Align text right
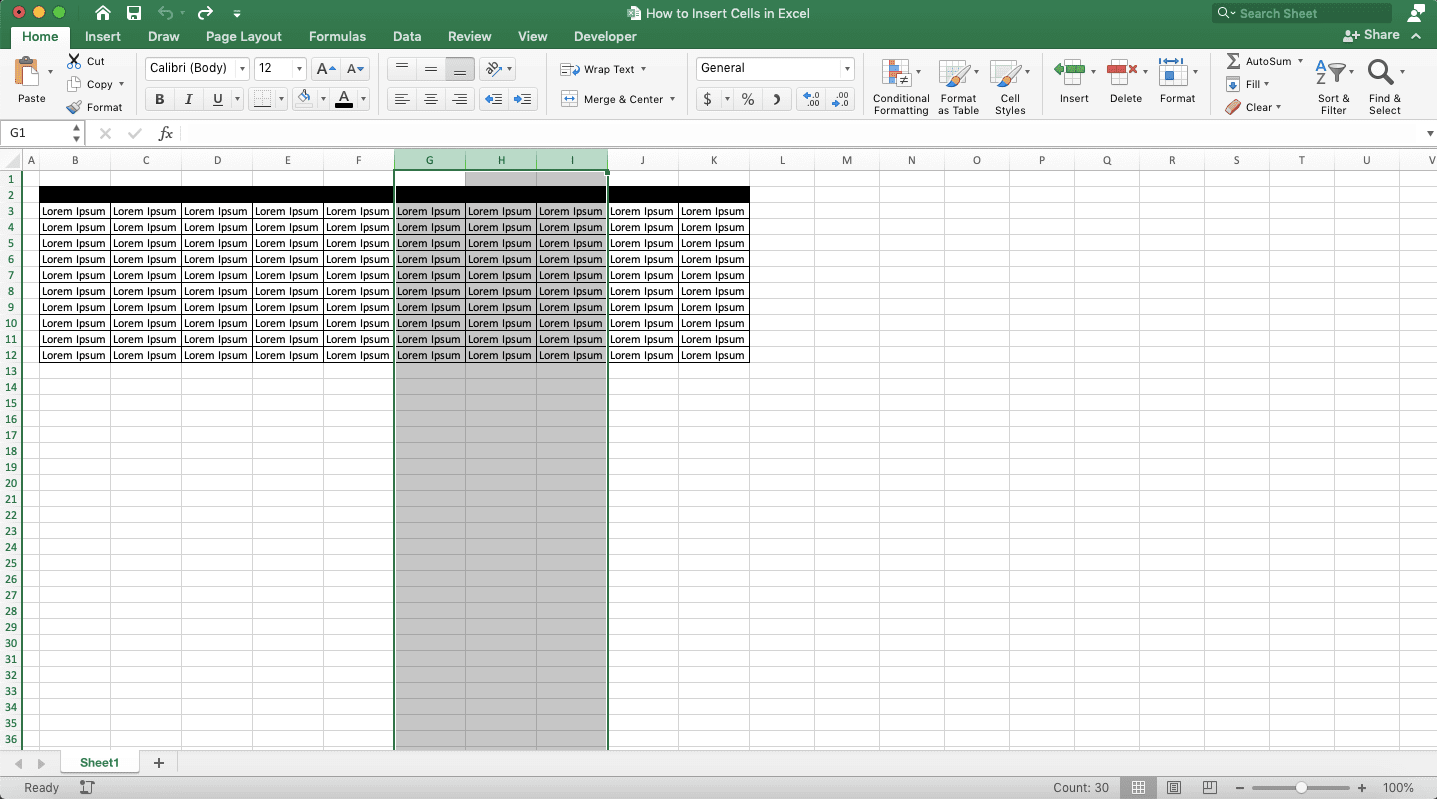This screenshot has width=1437, height=799. (x=460, y=99)
